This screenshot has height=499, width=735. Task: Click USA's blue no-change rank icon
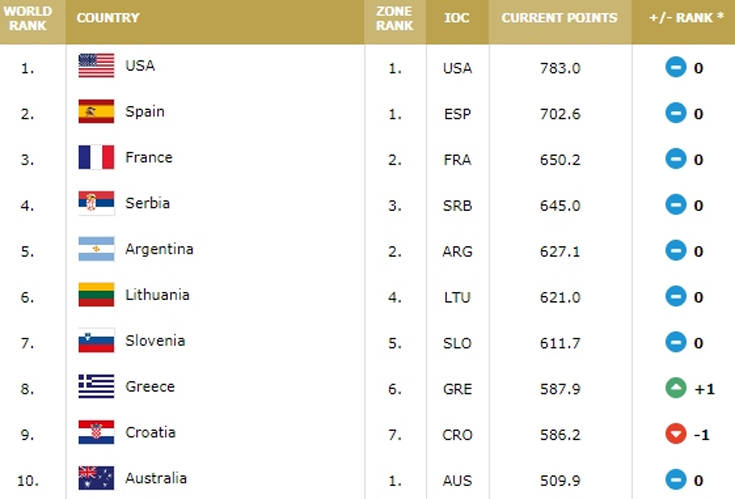pyautogui.click(x=676, y=68)
